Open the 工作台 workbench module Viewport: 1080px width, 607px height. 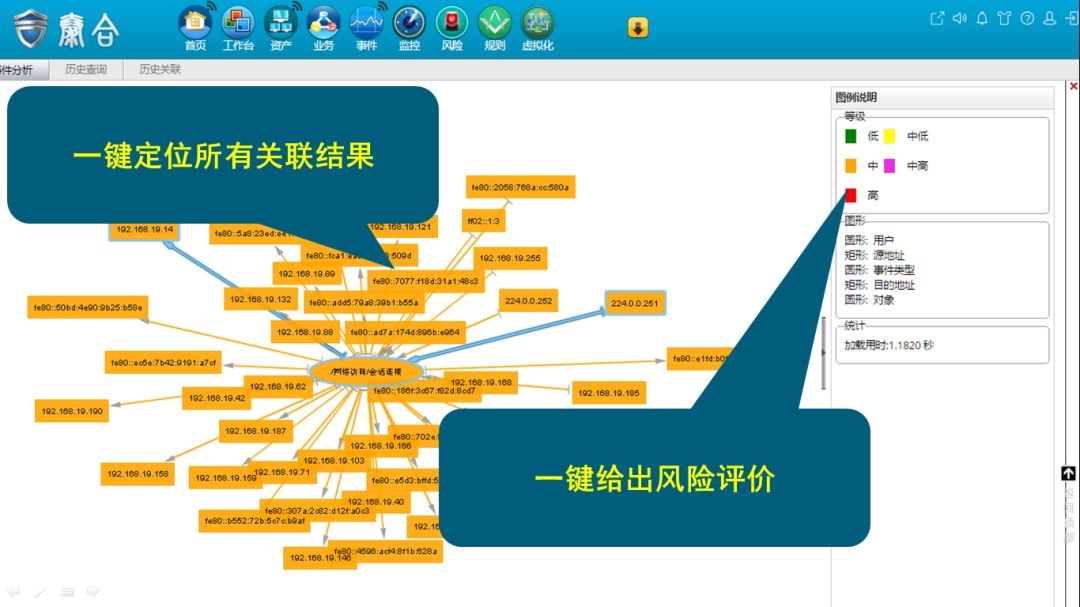tap(238, 25)
